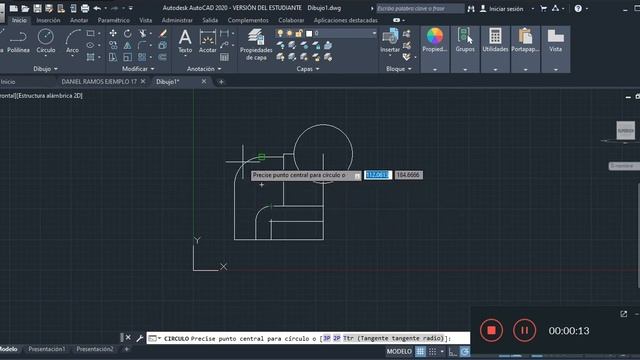Click Iniciar sesión
Image resolution: width=640 pixels, height=360 pixels.
(506, 9)
